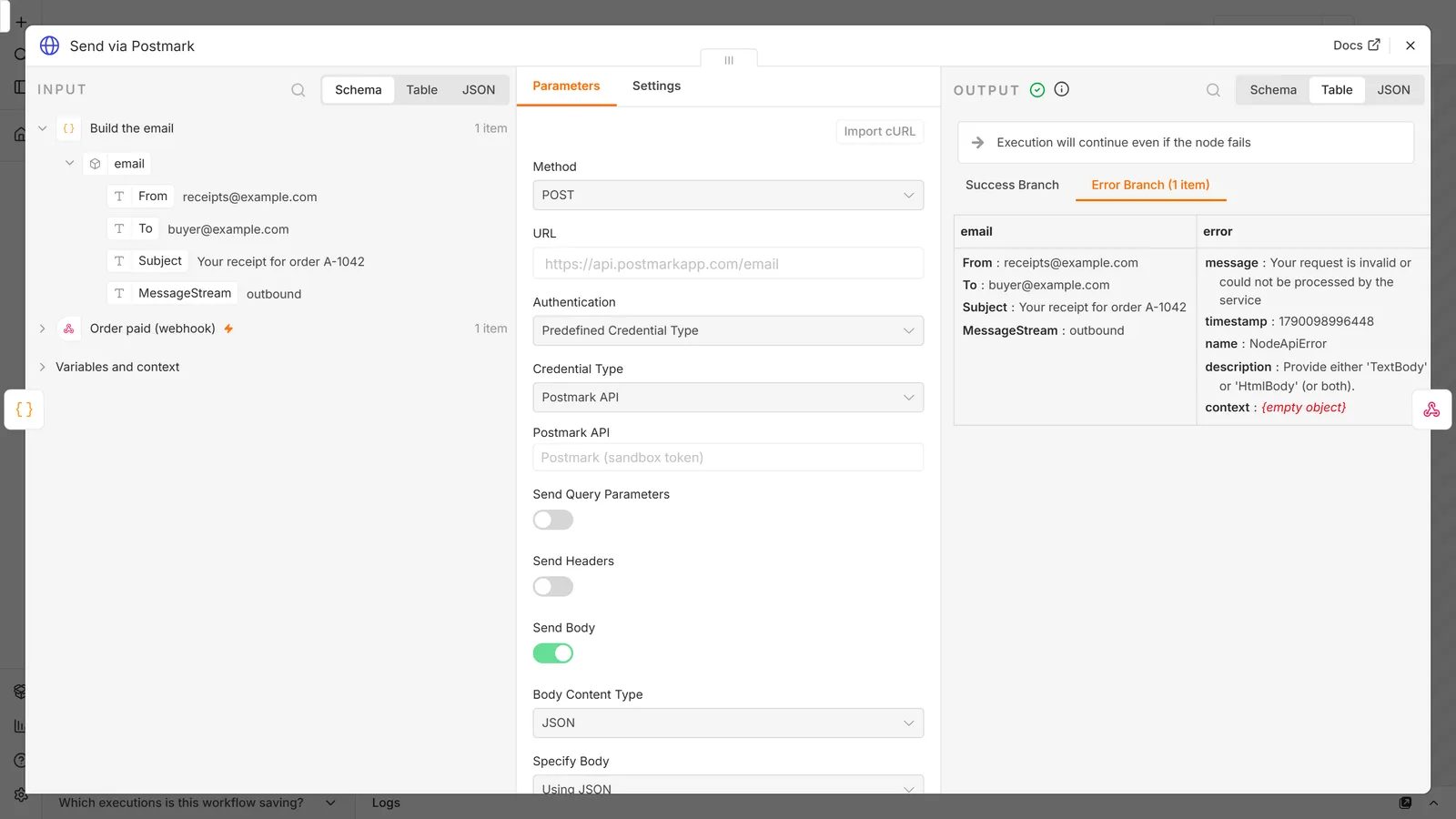Disable the Send Body switch
This screenshot has height=819, width=1456.
pyautogui.click(x=553, y=653)
